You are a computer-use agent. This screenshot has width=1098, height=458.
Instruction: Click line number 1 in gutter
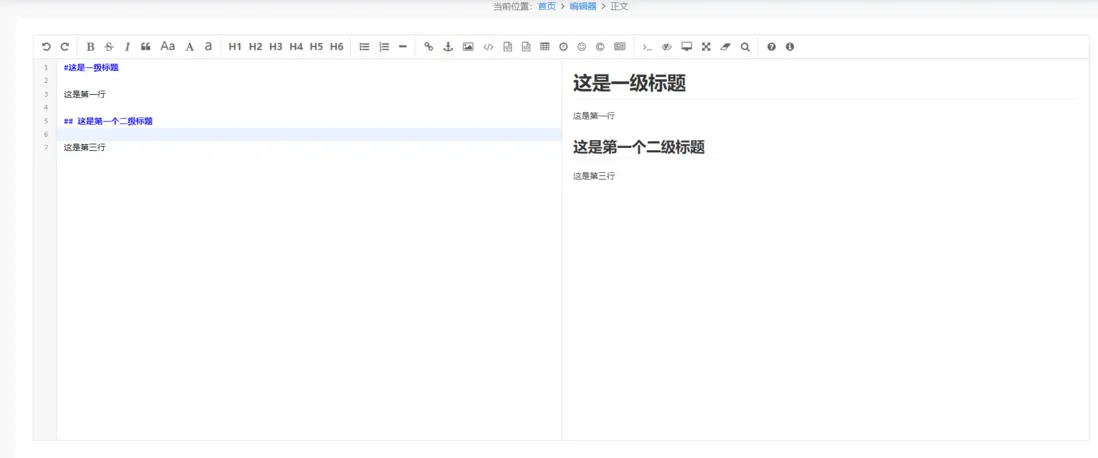[x=46, y=68]
